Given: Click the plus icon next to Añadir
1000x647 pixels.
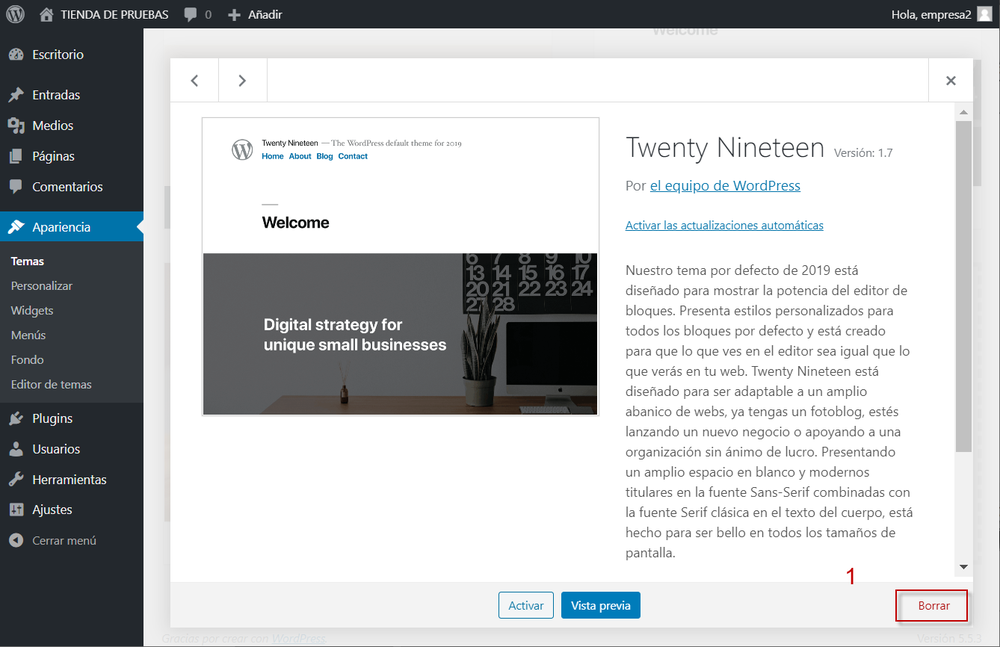Looking at the screenshot, I should pyautogui.click(x=234, y=14).
